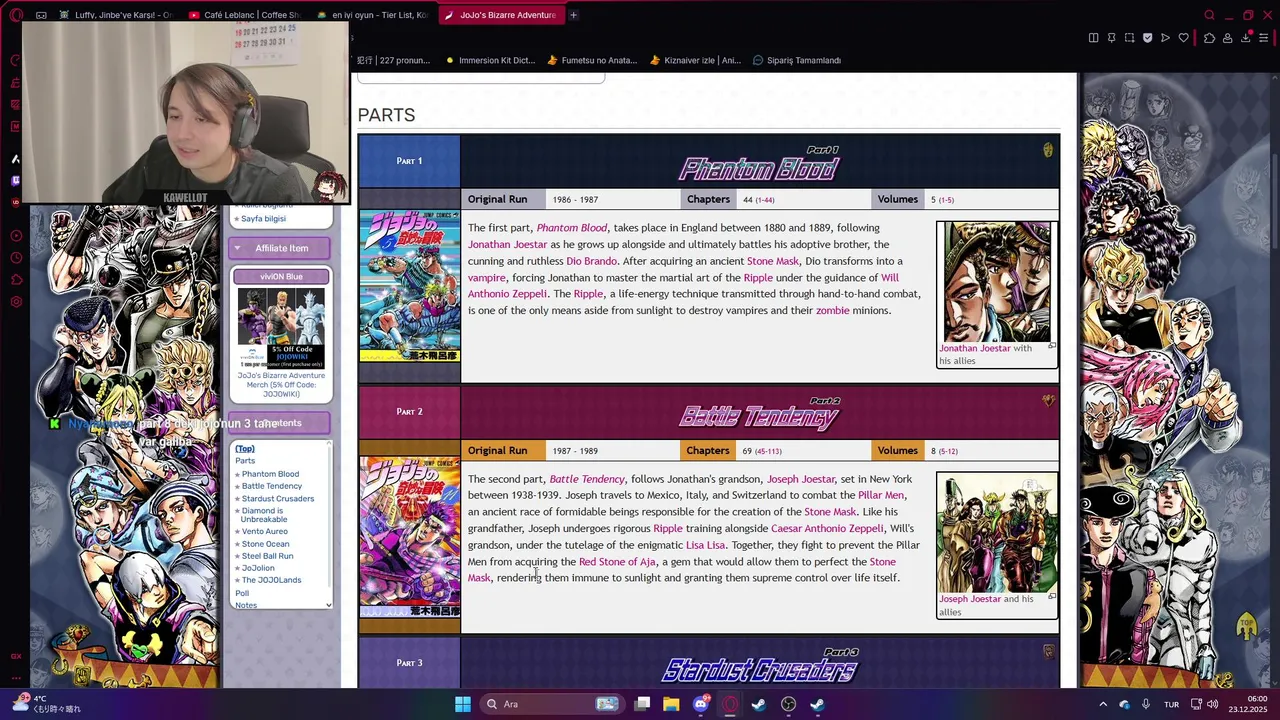Click Windows Start button

462,704
